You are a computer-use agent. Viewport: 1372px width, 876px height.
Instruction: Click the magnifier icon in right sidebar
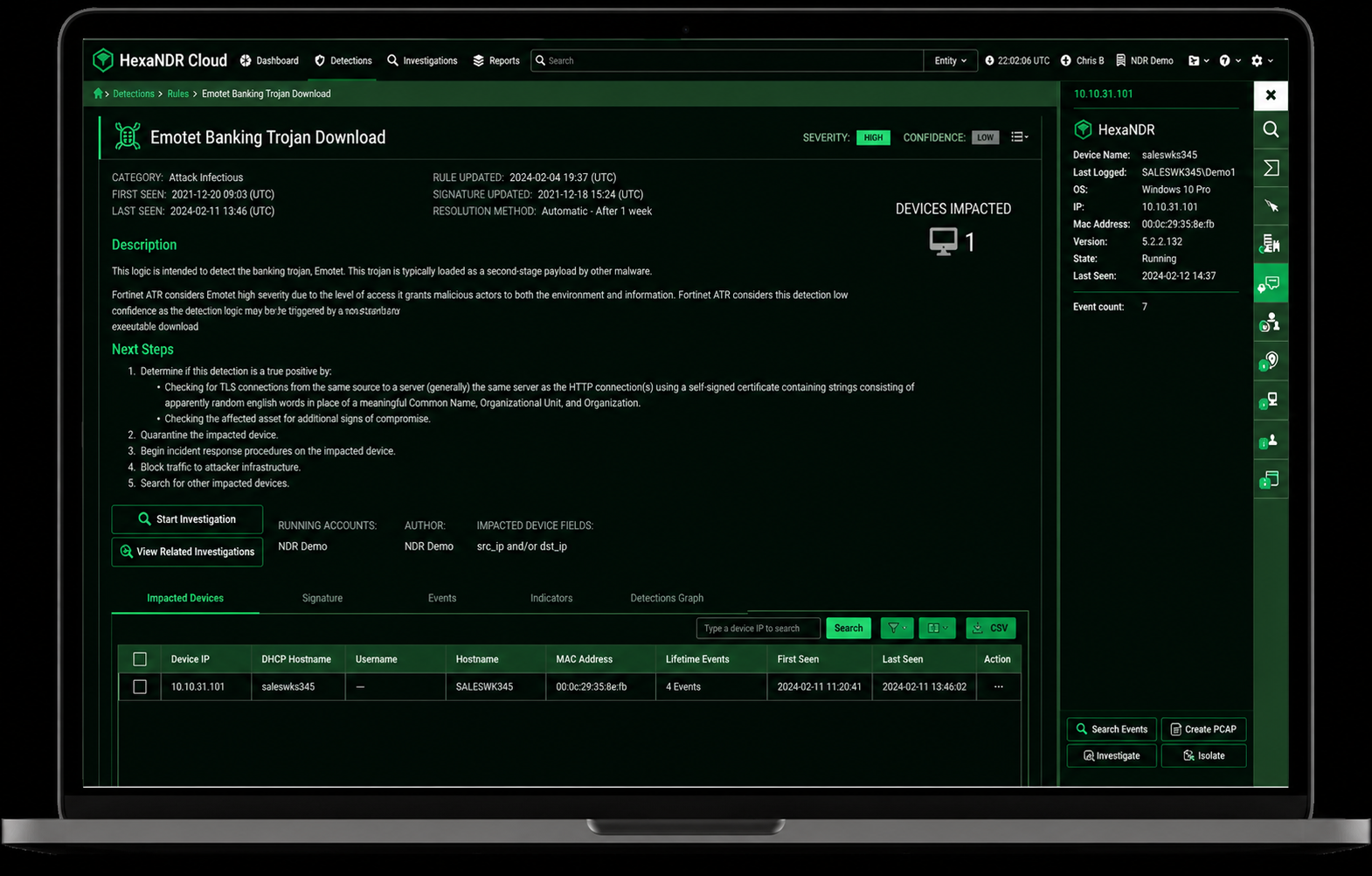1271,129
